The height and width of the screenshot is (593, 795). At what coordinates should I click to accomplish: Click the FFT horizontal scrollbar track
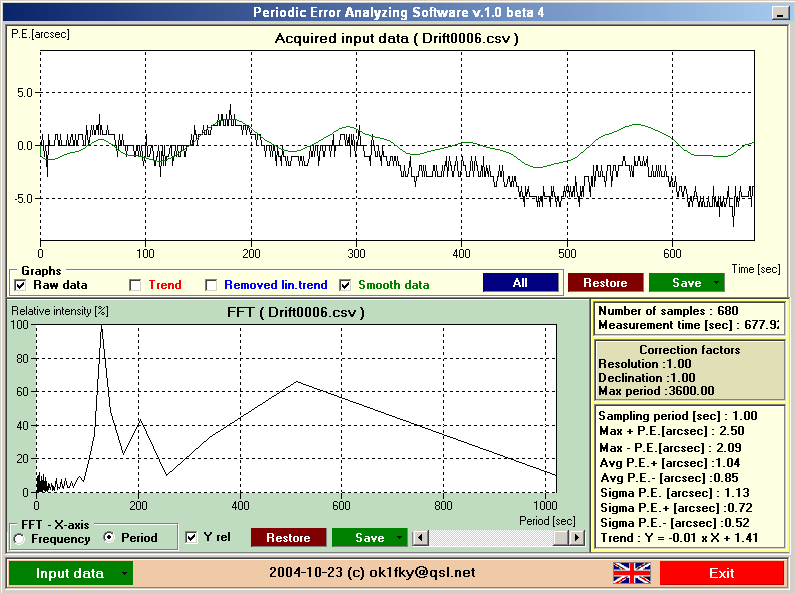tap(500, 538)
